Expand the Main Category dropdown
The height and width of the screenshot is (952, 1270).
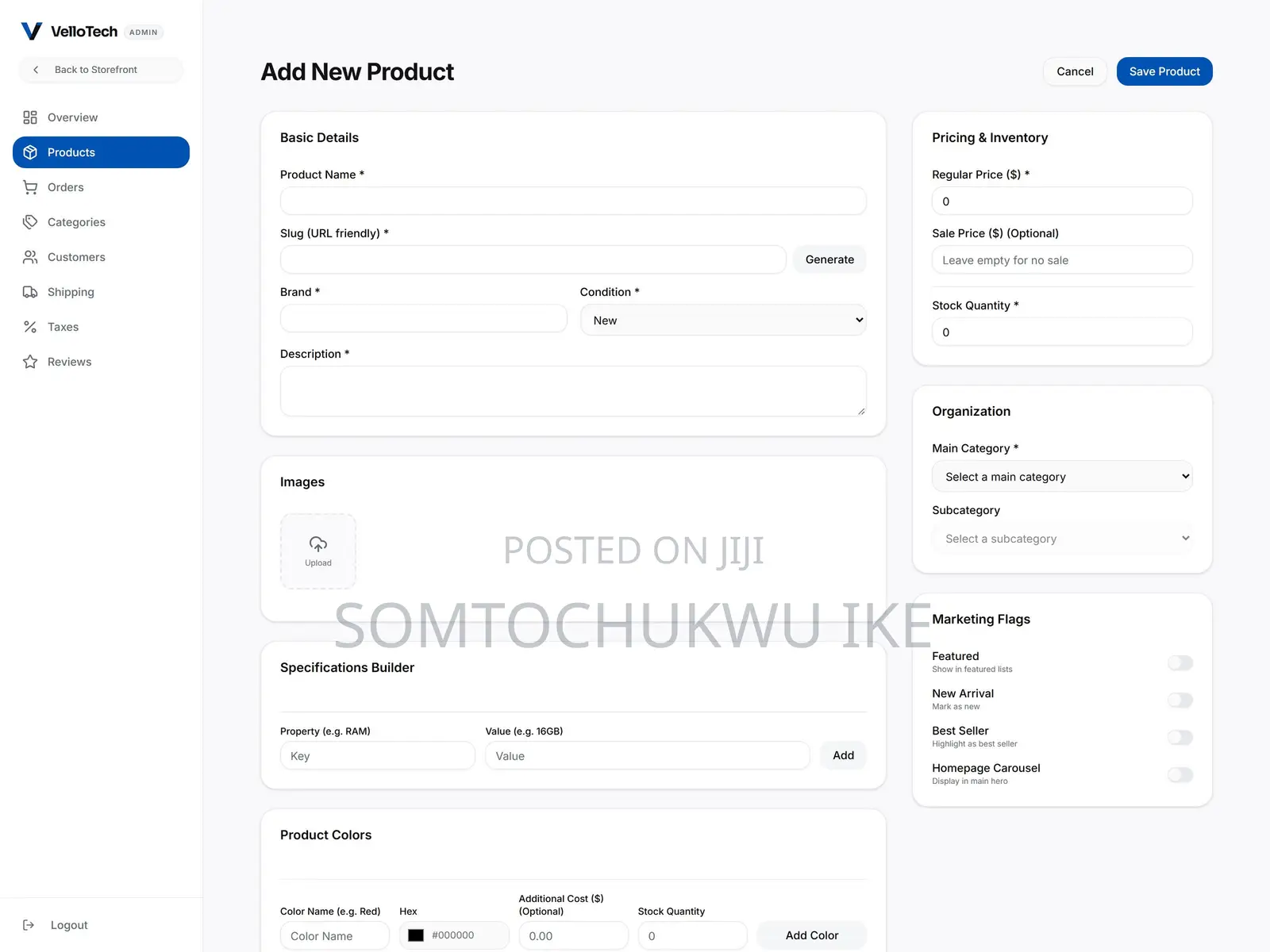click(1062, 476)
